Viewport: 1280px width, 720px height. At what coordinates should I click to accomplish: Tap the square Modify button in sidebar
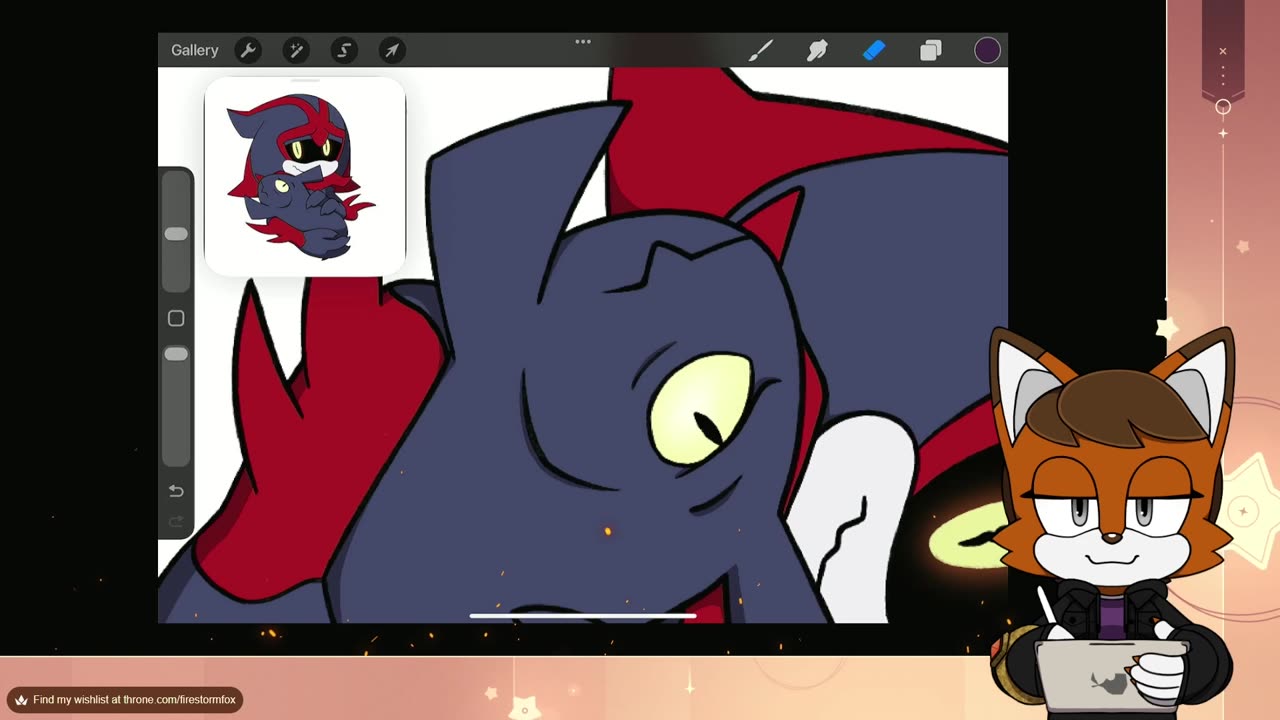point(176,318)
